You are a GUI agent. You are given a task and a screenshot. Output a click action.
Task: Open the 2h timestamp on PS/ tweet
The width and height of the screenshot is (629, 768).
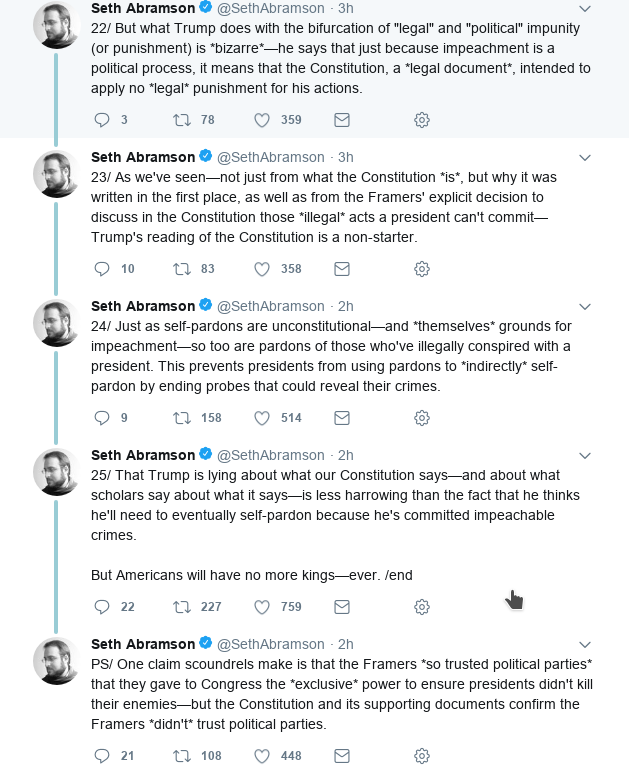(346, 644)
